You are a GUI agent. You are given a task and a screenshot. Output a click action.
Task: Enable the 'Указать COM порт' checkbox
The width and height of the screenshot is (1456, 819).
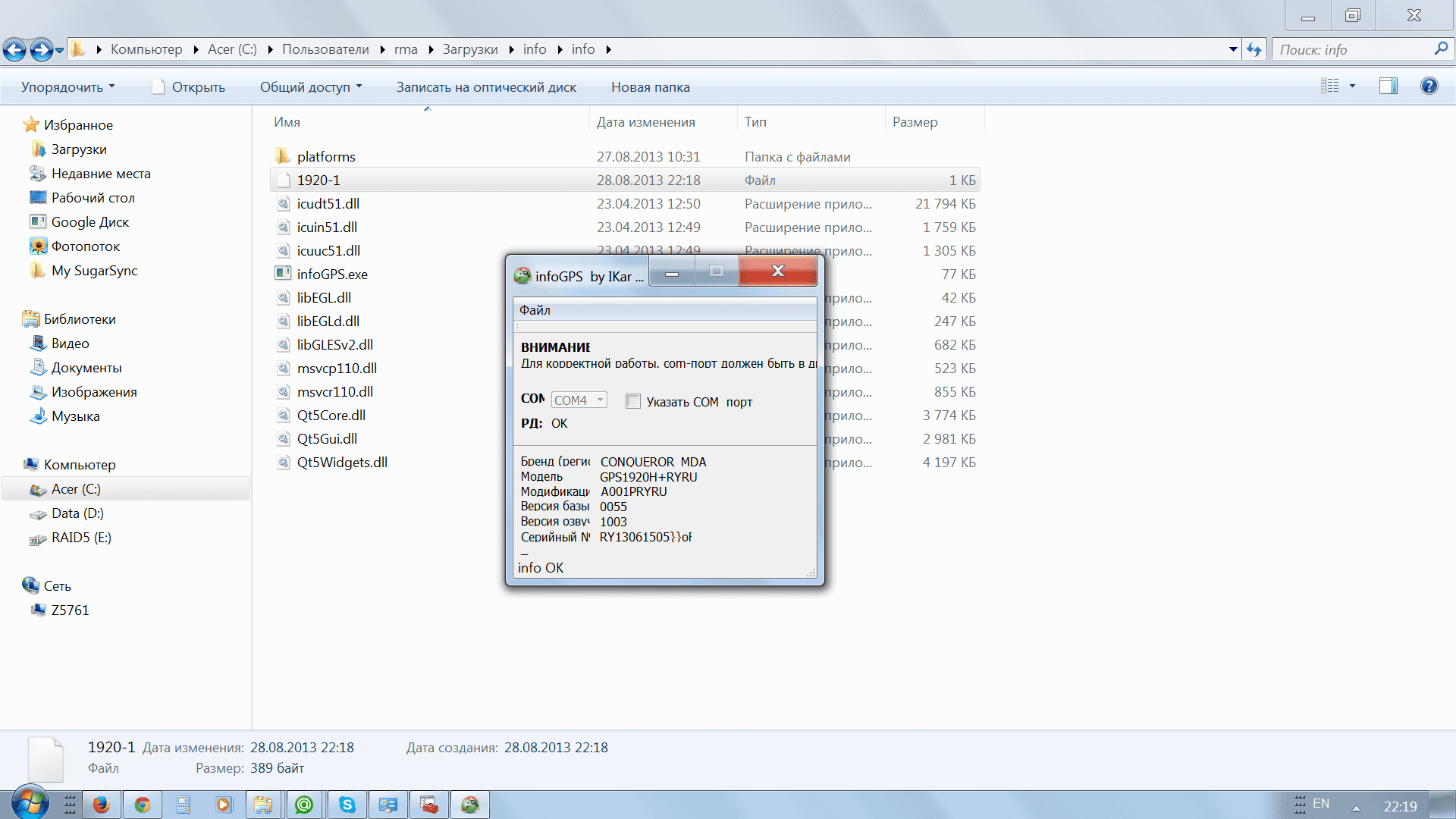(x=633, y=402)
